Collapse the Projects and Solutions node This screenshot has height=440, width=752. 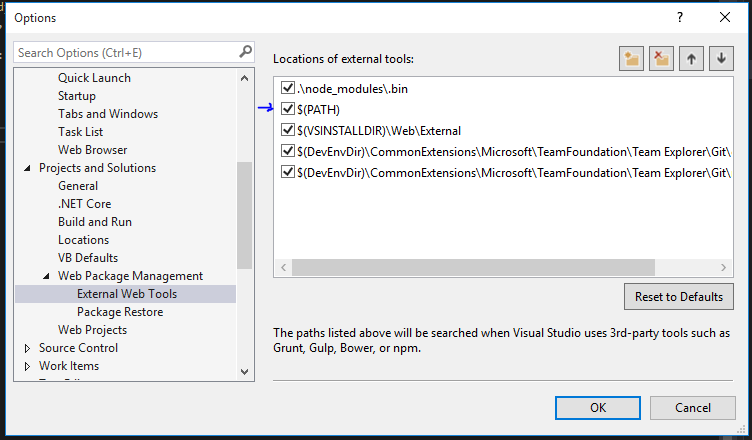pos(27,168)
